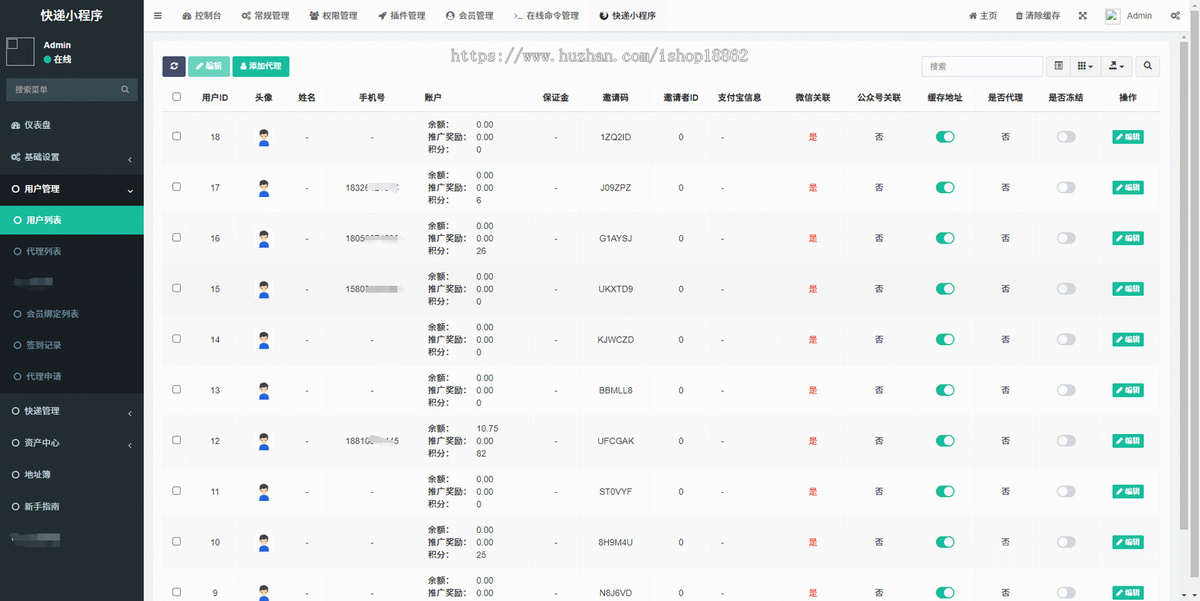The image size is (1200, 601).
Task: Open the fullscreen toggle icon in top bar
Action: click(1083, 15)
